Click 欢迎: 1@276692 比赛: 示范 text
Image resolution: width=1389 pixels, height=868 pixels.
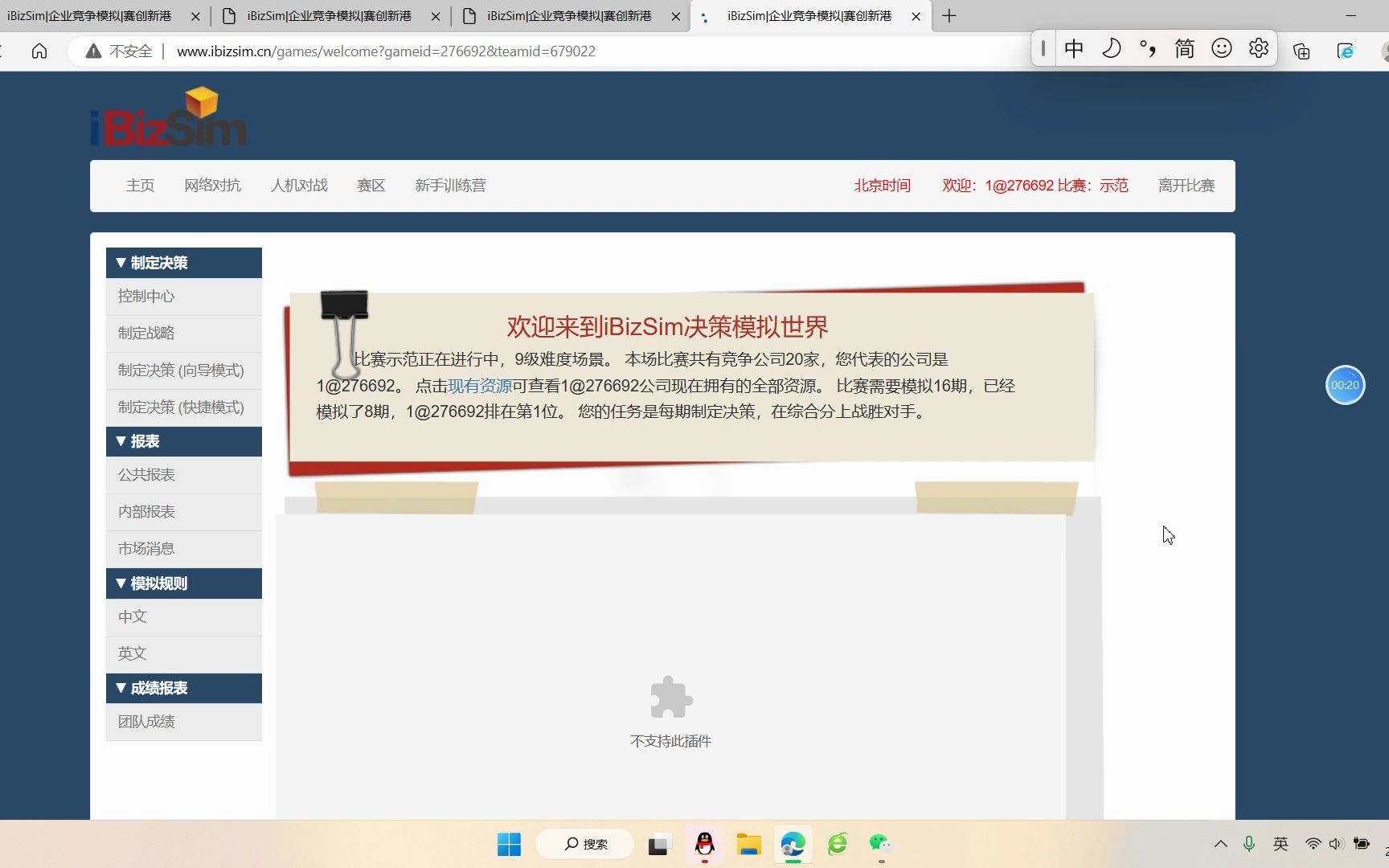[1035, 186]
